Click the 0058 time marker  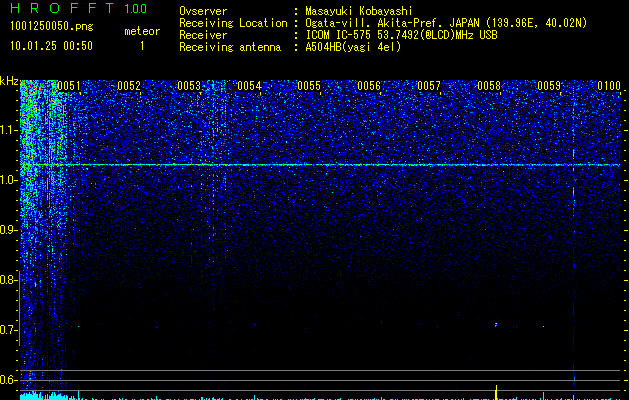(489, 86)
